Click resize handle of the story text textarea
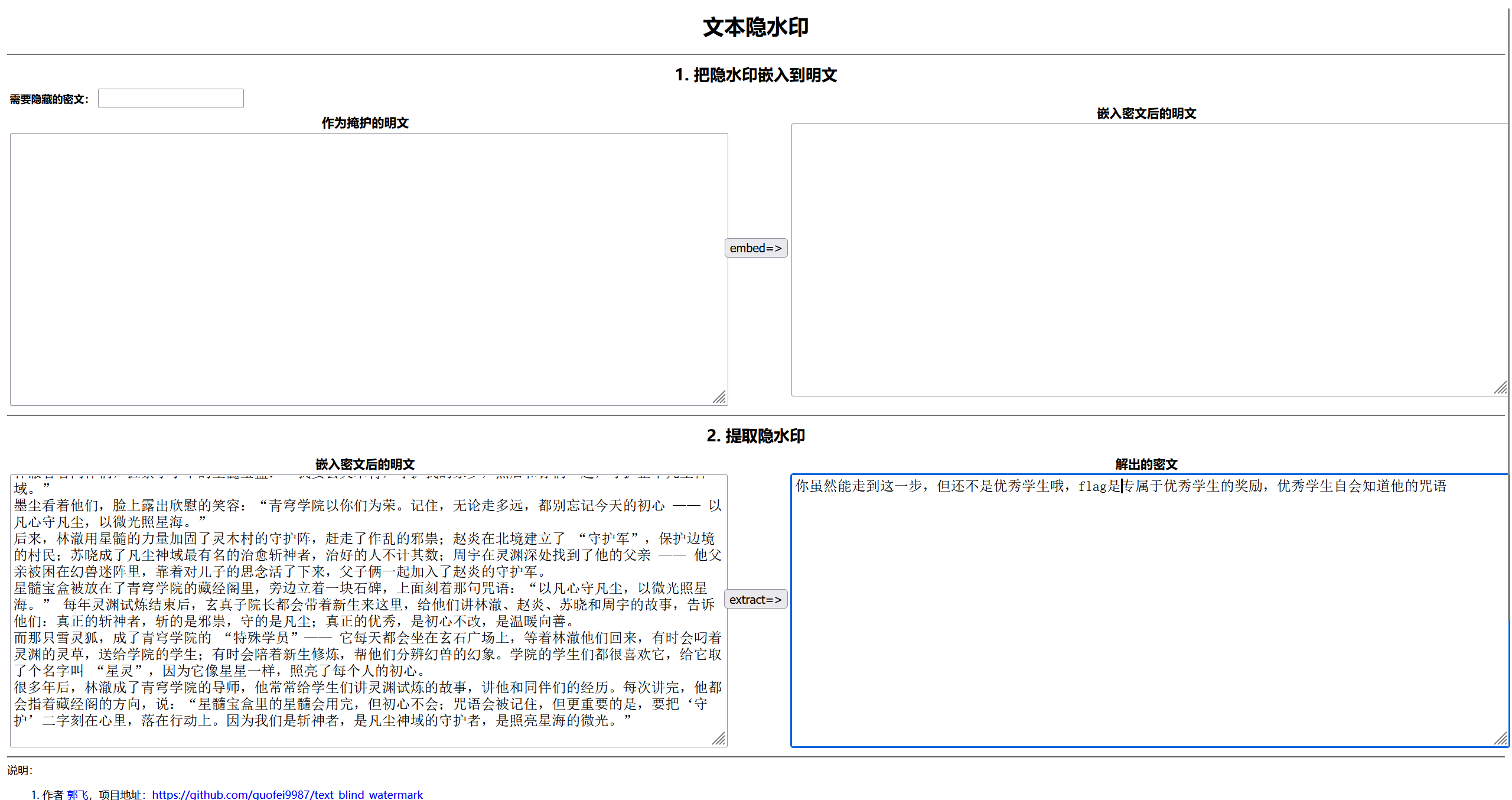The image size is (1512, 800). (719, 739)
